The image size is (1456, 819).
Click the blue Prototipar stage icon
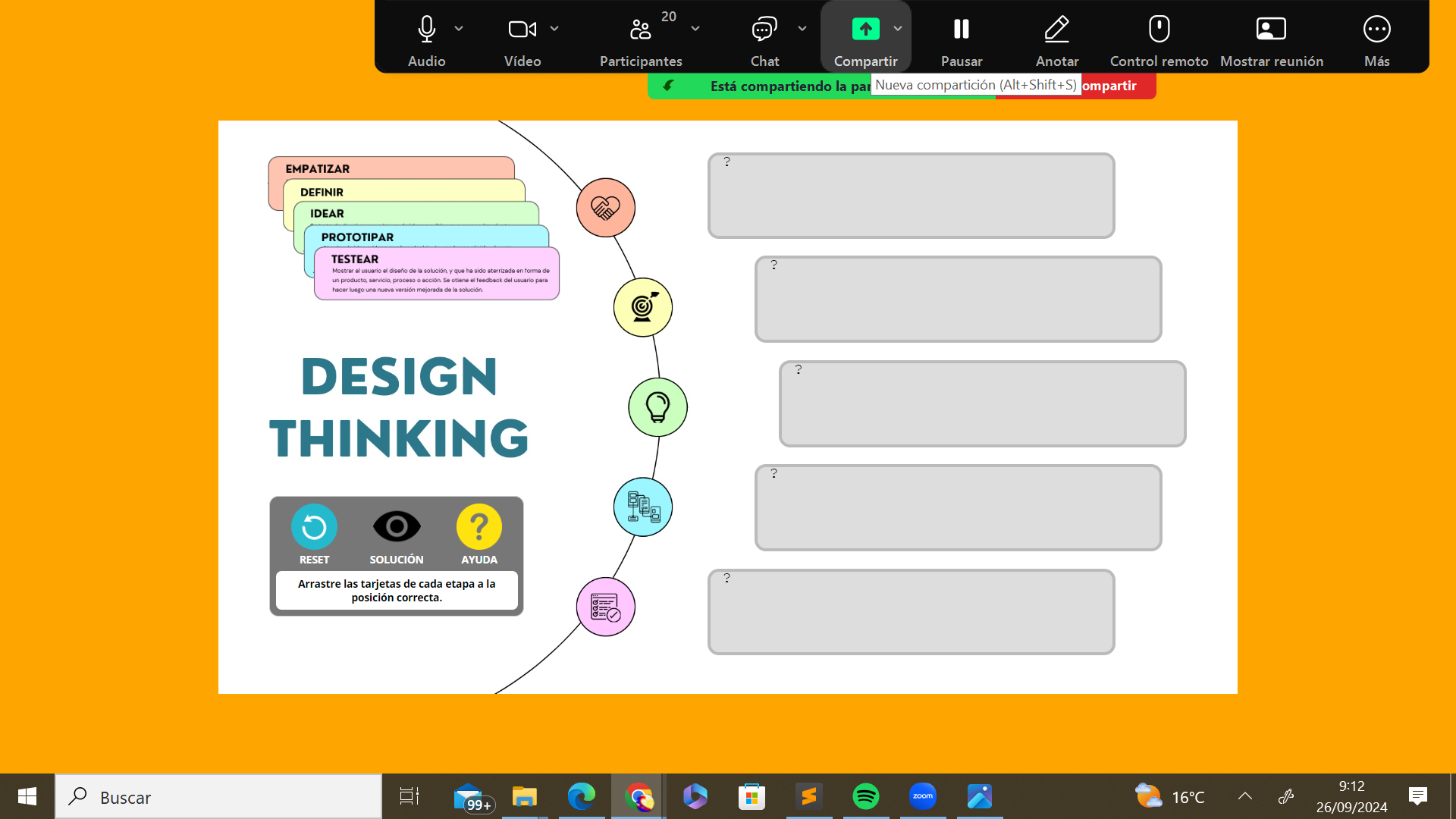[642, 507]
